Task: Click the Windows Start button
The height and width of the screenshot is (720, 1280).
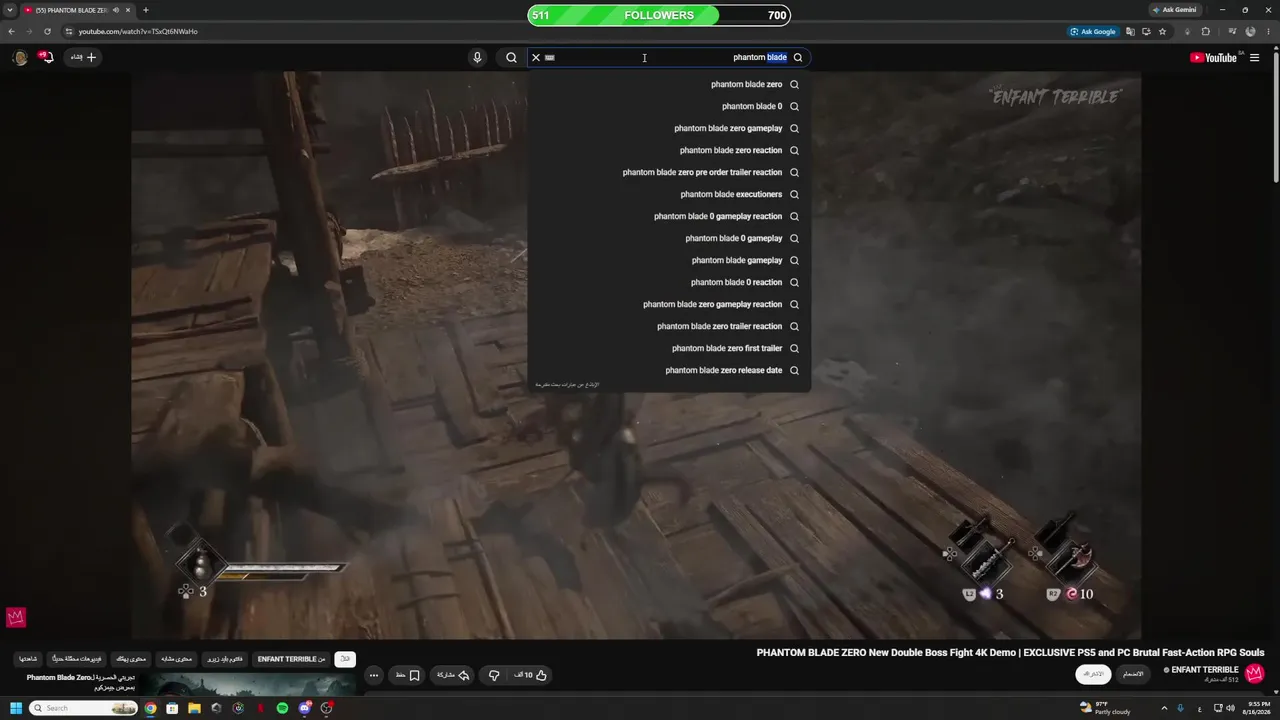Action: click(x=16, y=708)
